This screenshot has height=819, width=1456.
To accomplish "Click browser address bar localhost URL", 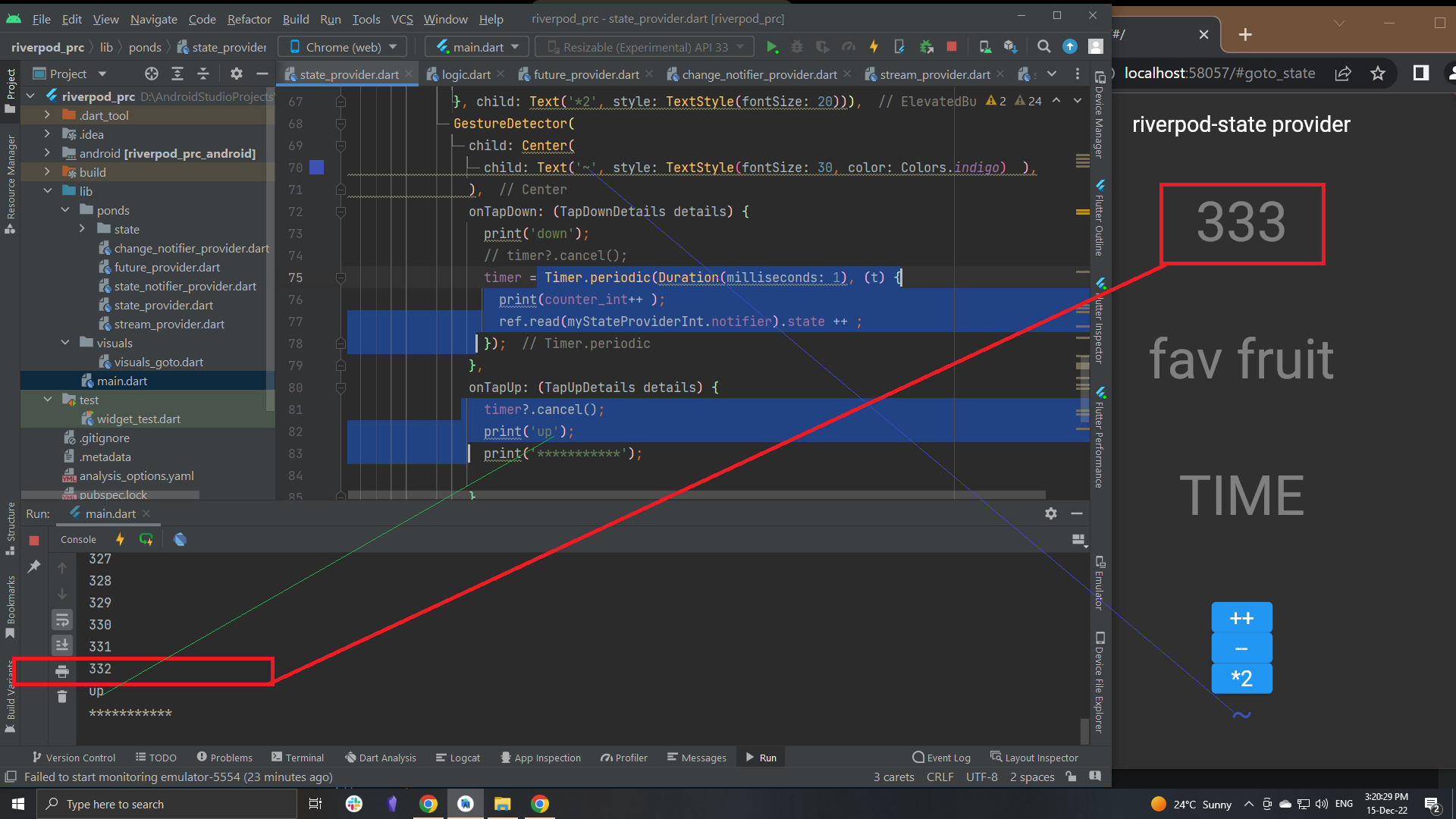I will pyautogui.click(x=1219, y=73).
